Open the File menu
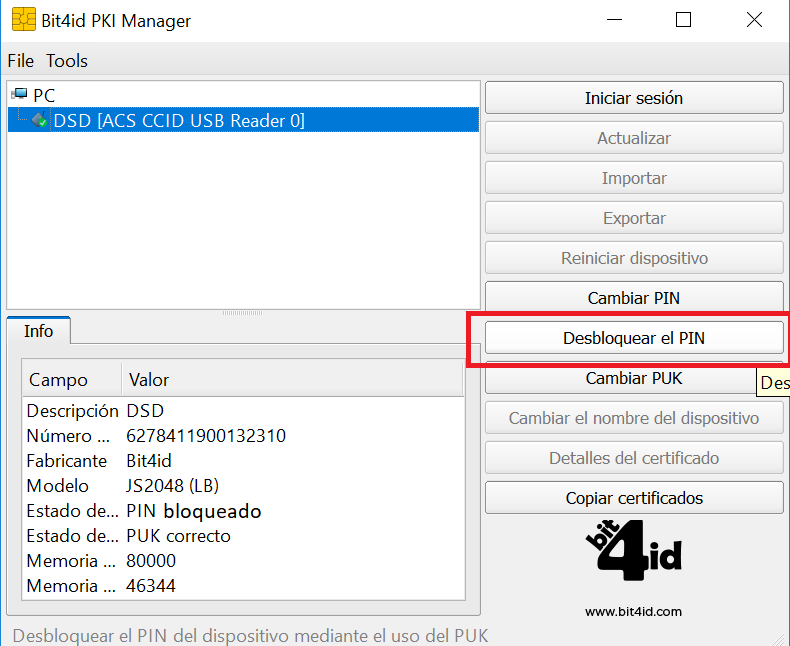 click(21, 61)
